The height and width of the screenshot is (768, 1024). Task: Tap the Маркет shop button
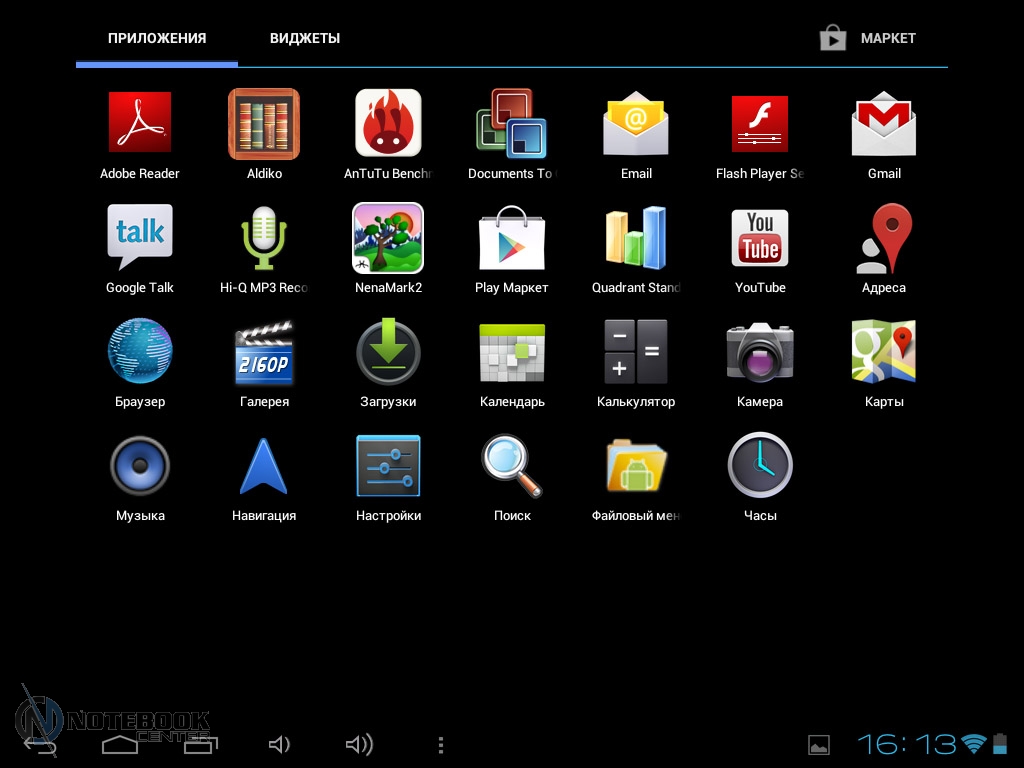point(868,38)
